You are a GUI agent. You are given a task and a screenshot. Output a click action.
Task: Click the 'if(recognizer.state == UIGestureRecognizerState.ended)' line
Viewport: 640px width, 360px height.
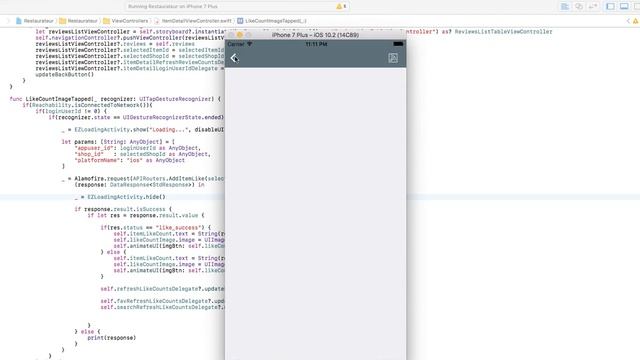pyautogui.click(x=136, y=118)
